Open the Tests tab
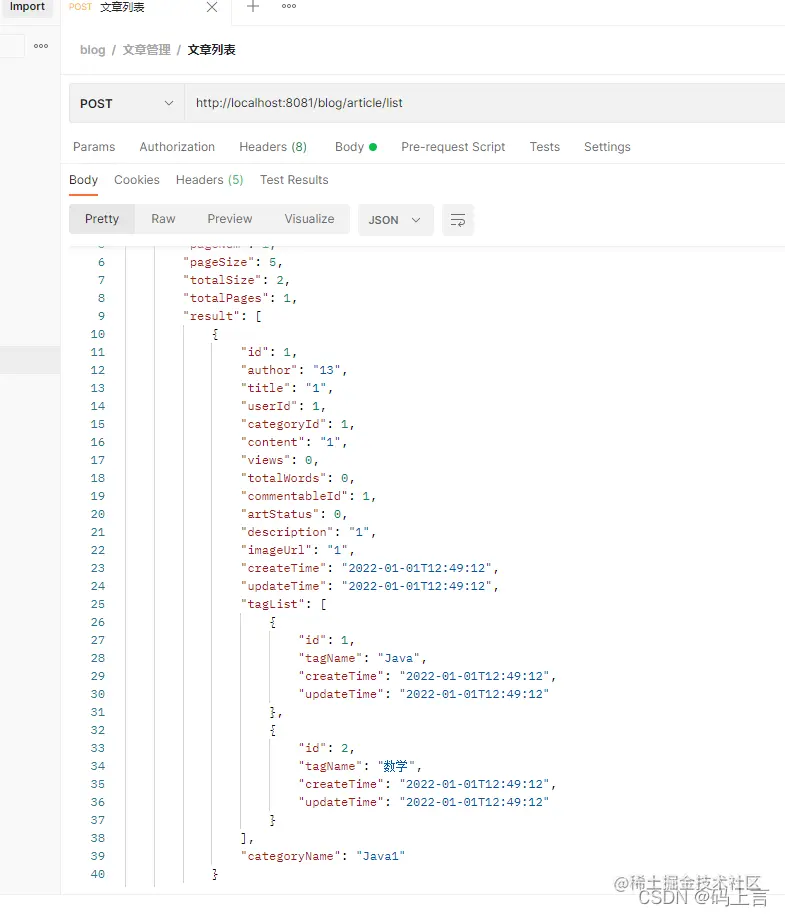The width and height of the screenshot is (785, 916). point(544,147)
